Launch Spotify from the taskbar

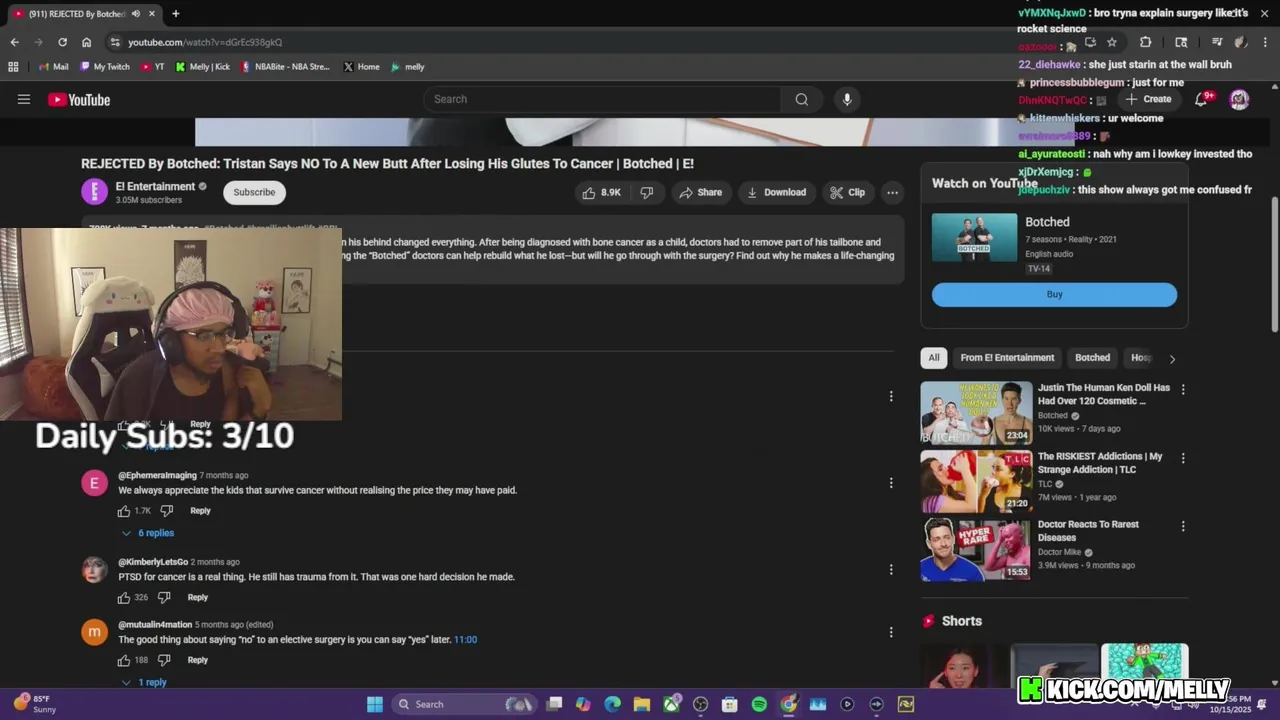(759, 704)
